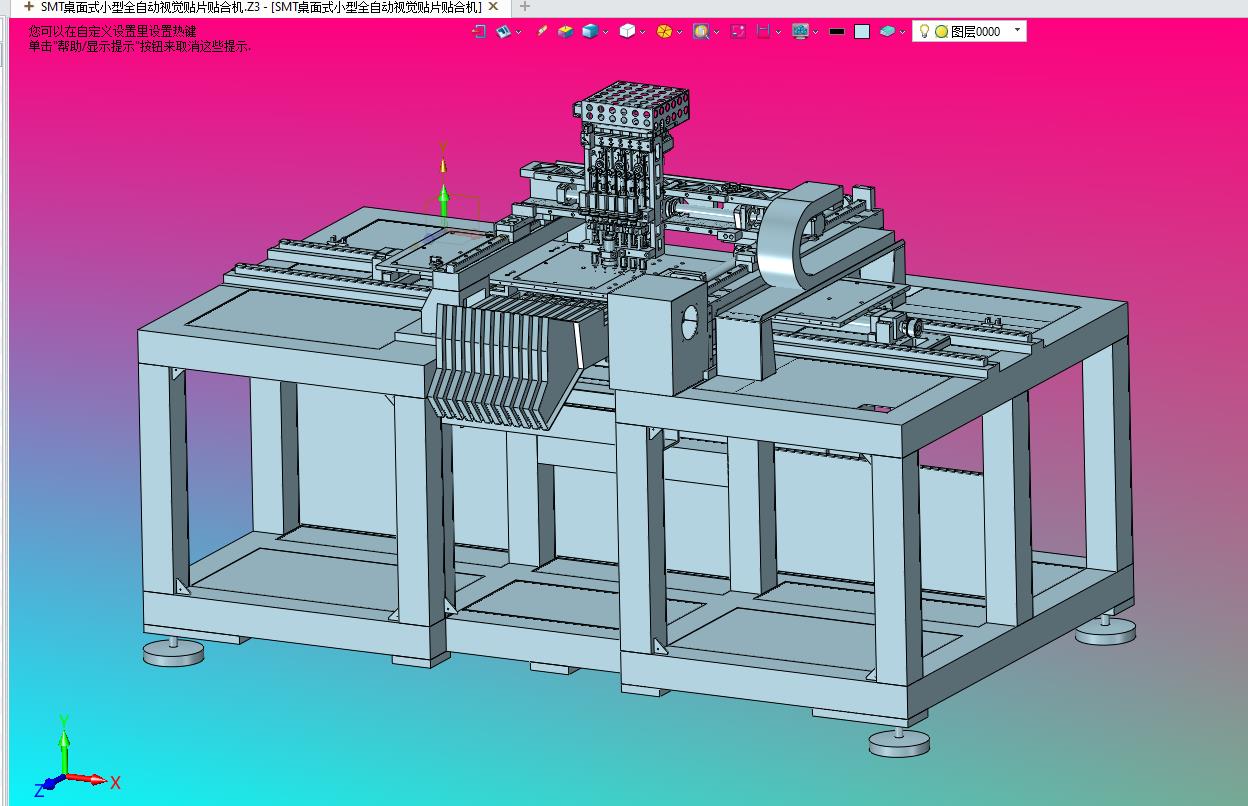The width and height of the screenshot is (1248, 806).
Task: Open dropdown arrow beside the teal block icon
Action: 903,33
